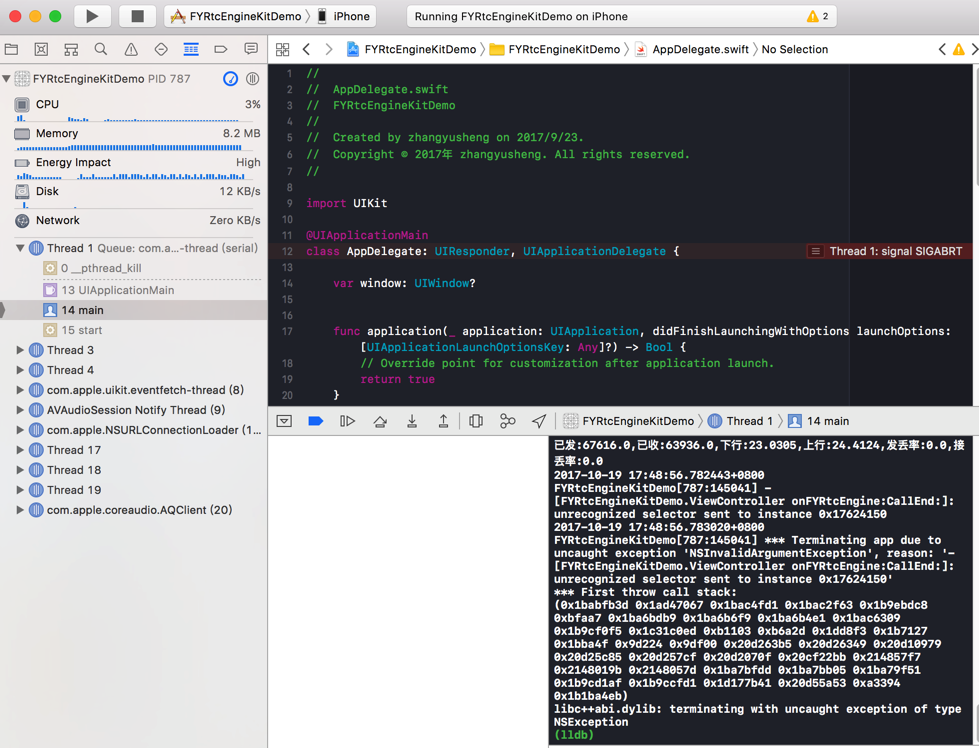This screenshot has height=748, width=979.
Task: Toggle breakpoints activation in debug bar
Action: (316, 421)
